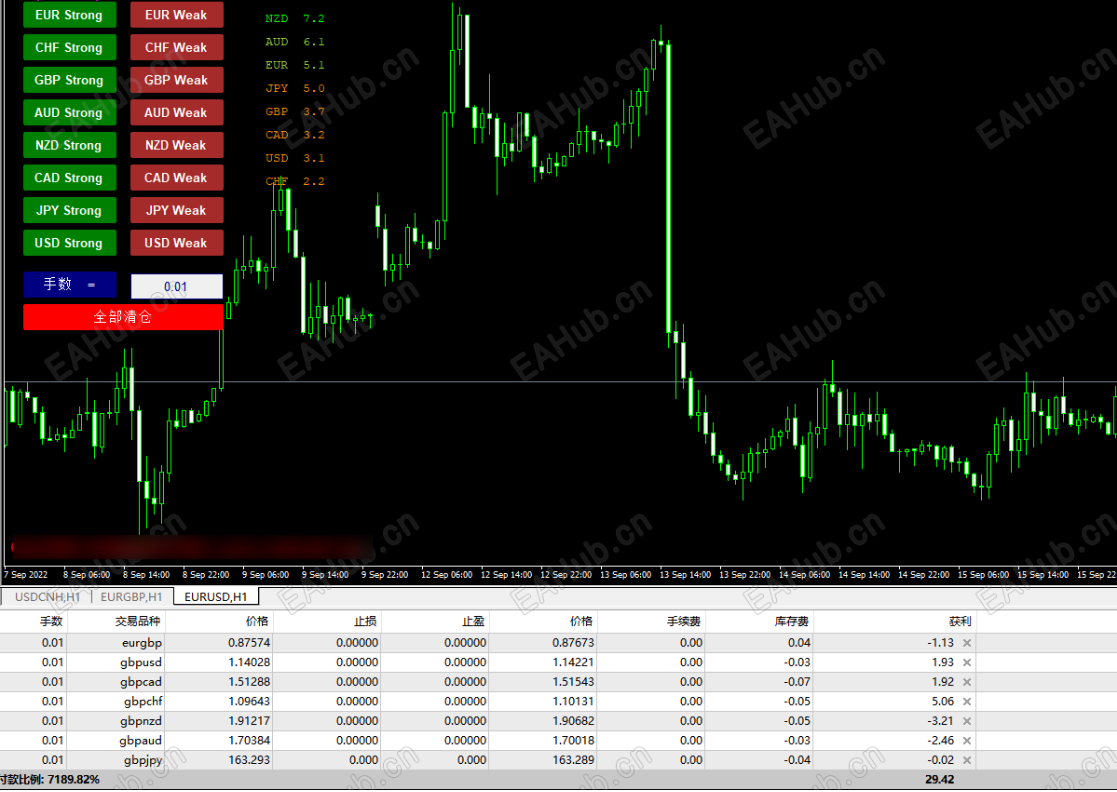
Task: Click the 手续费 column header
Action: coord(651,622)
